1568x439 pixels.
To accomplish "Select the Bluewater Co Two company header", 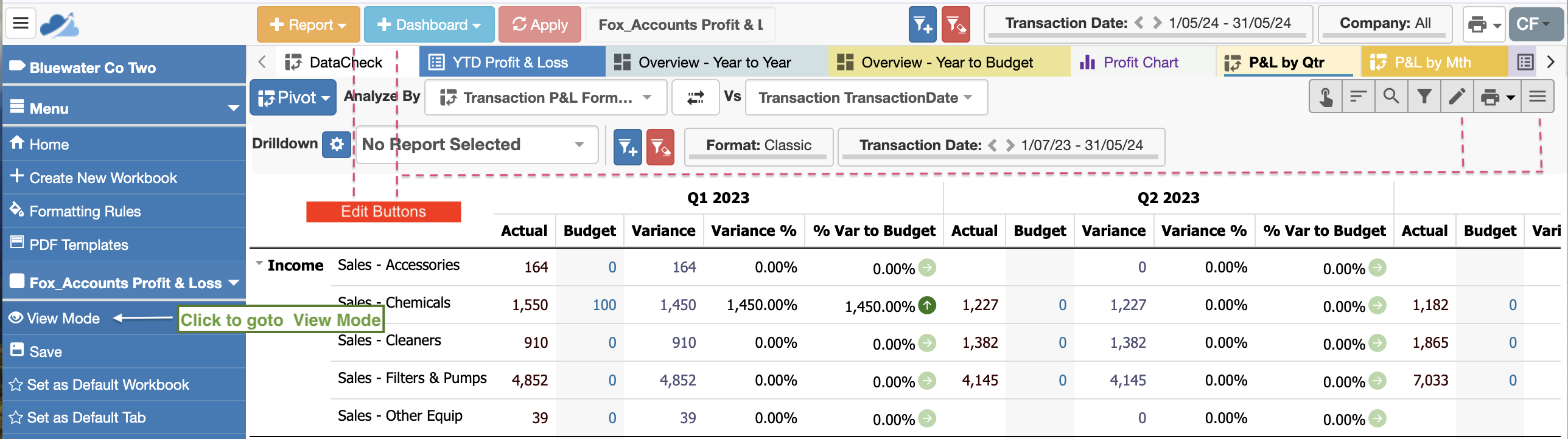I will click(x=124, y=67).
